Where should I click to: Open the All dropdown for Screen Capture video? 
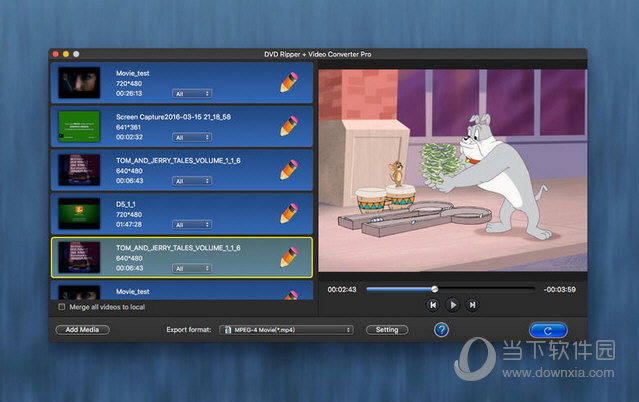pyautogui.click(x=190, y=138)
